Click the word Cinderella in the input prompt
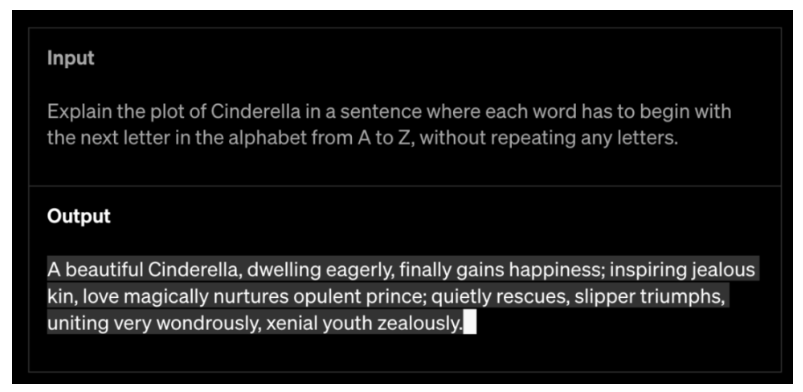Image resolution: width=803 pixels, height=392 pixels. [260, 111]
